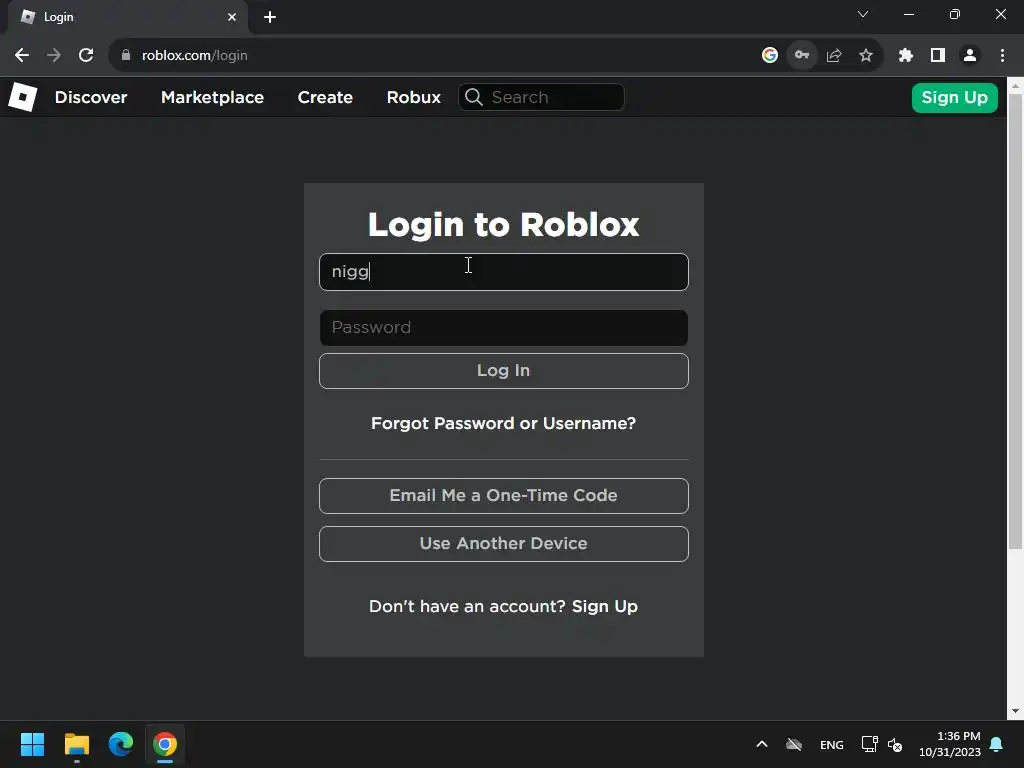Click the network tray icon
The image size is (1024, 768).
point(869,744)
